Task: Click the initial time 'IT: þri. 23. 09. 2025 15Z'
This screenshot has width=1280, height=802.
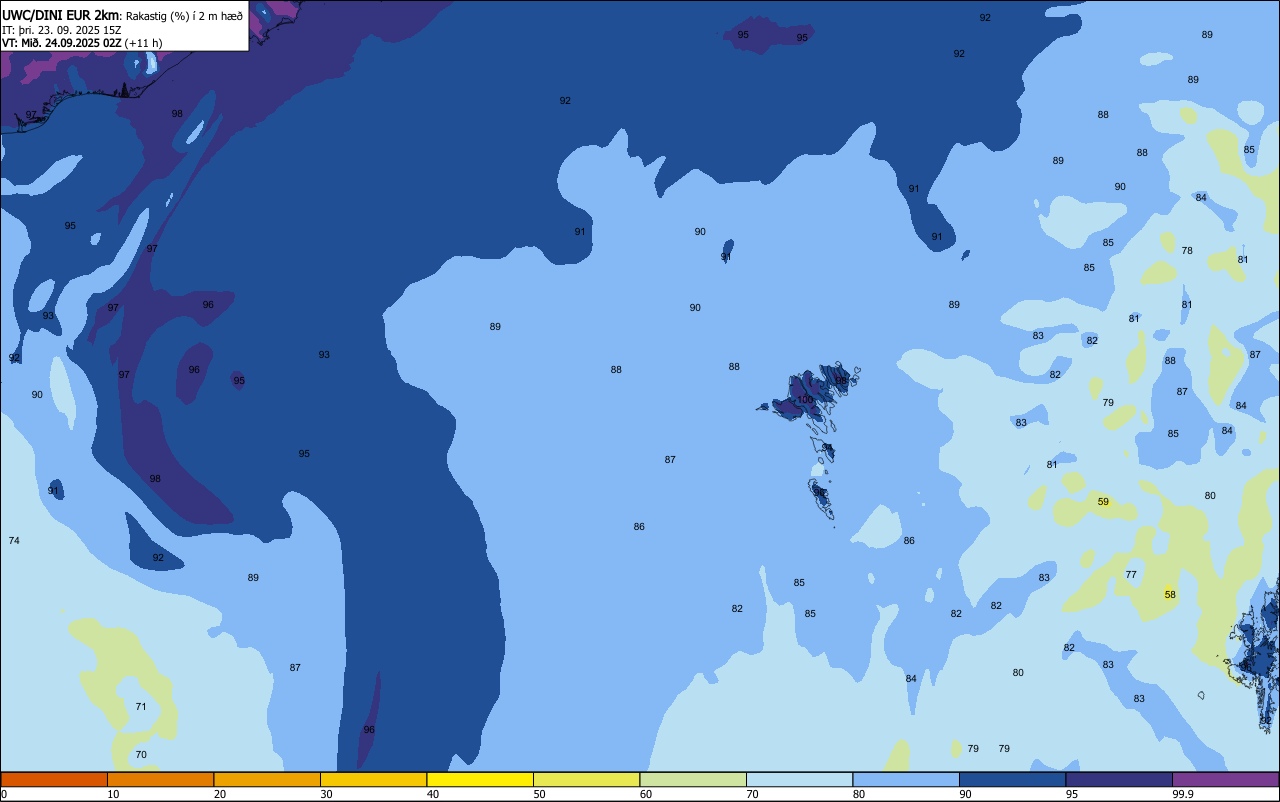Action: (62, 30)
